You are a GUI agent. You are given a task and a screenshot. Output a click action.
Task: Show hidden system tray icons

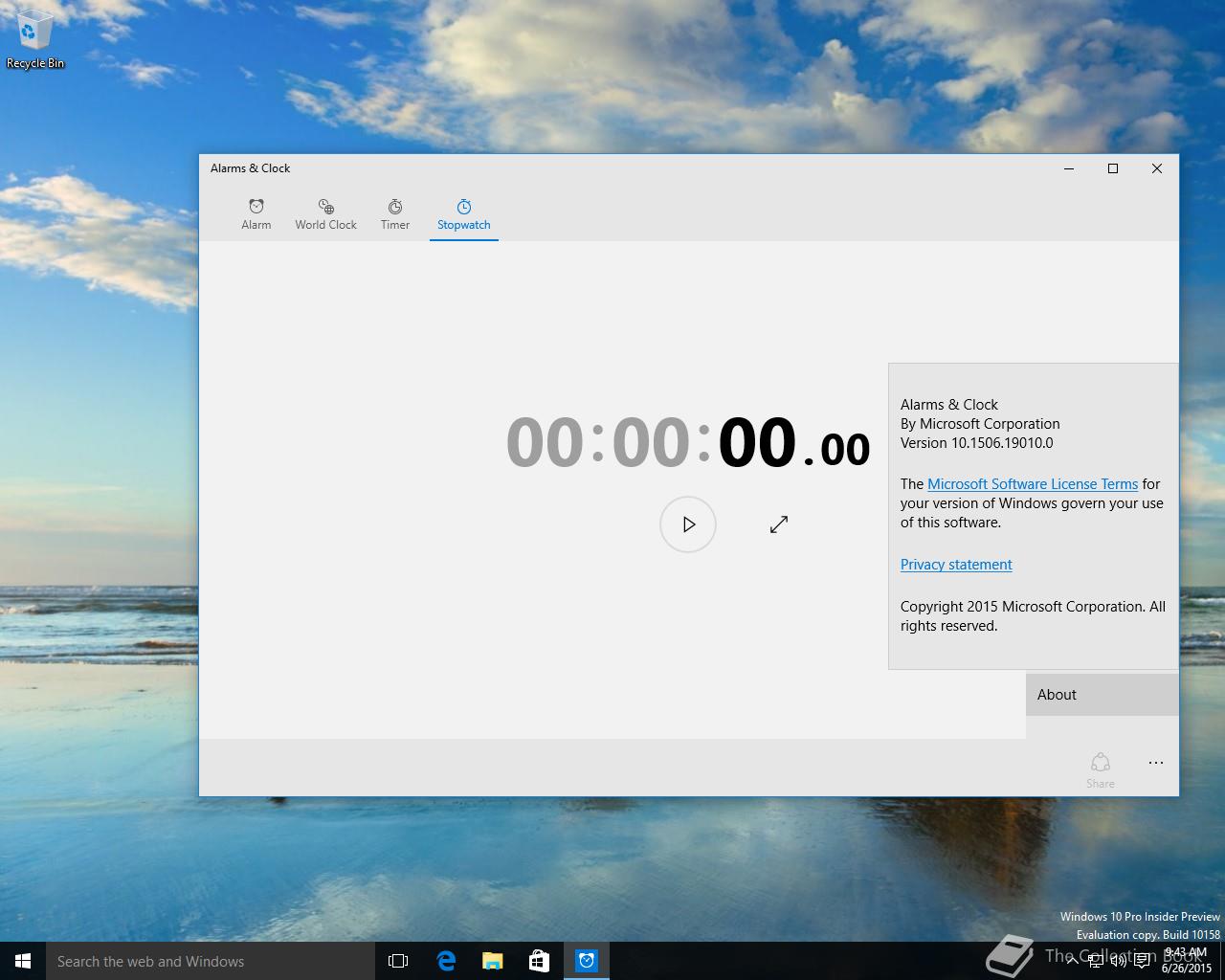[1073, 961]
